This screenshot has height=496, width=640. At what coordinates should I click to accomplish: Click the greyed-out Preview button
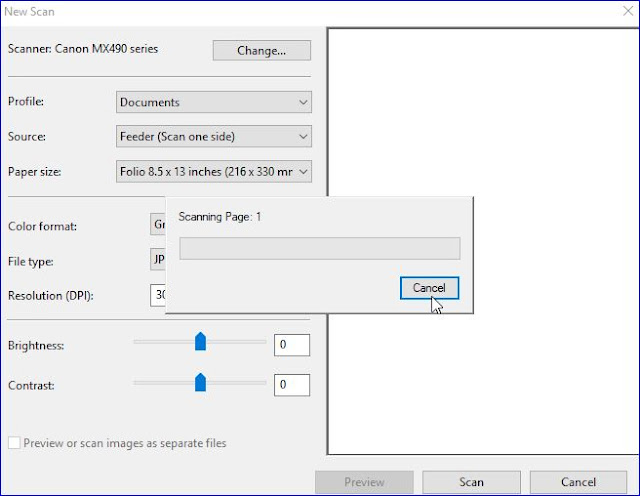tap(364, 482)
